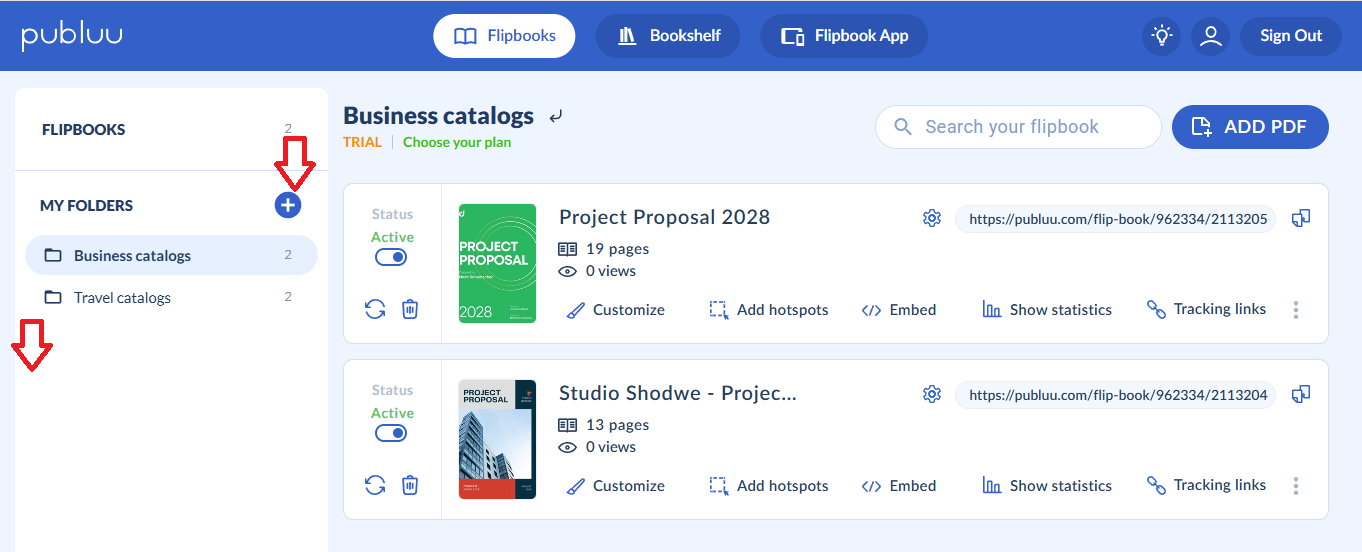
Task: Click the Sign Out button
Action: click(x=1291, y=36)
